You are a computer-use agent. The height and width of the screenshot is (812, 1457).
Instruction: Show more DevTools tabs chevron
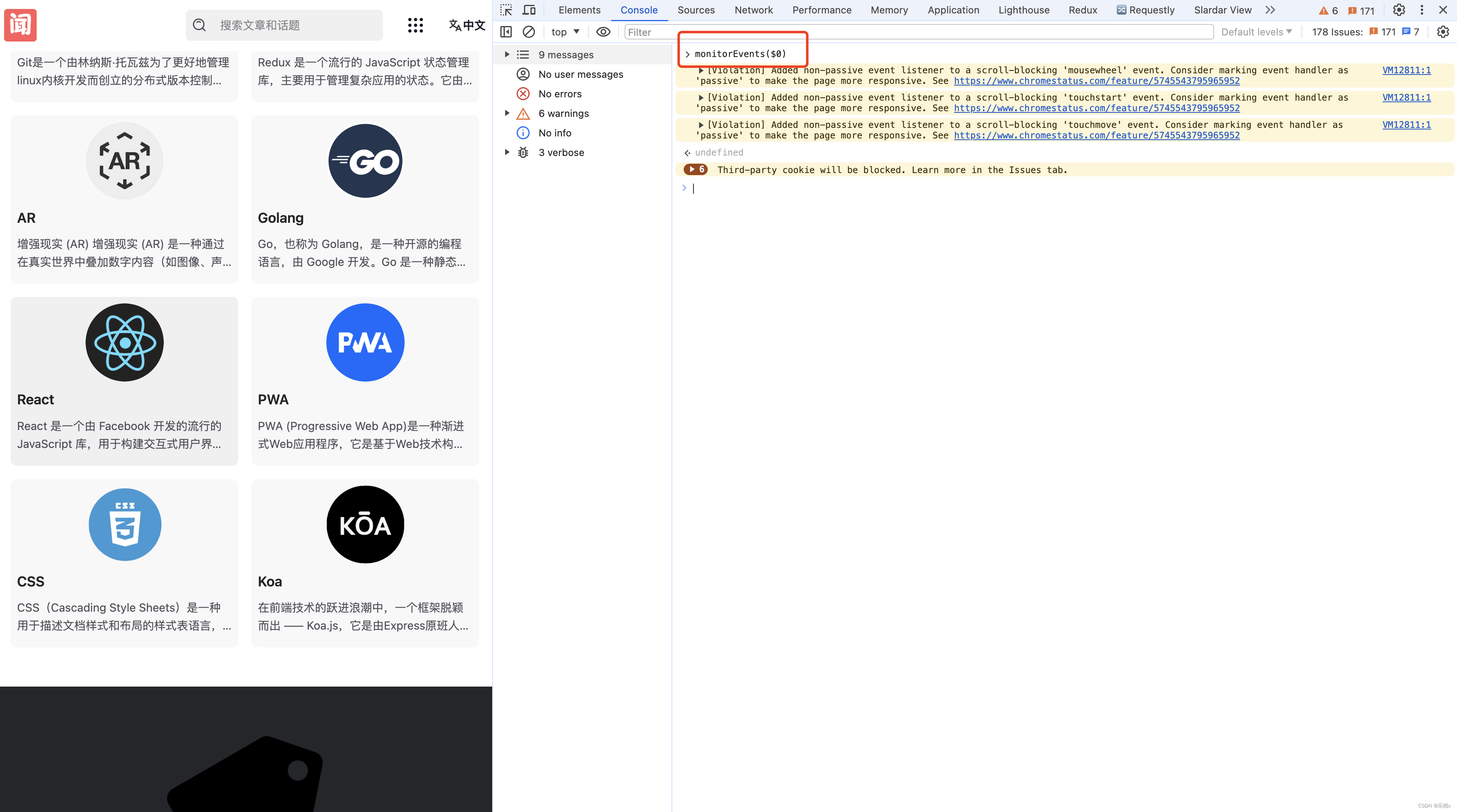point(1270,10)
